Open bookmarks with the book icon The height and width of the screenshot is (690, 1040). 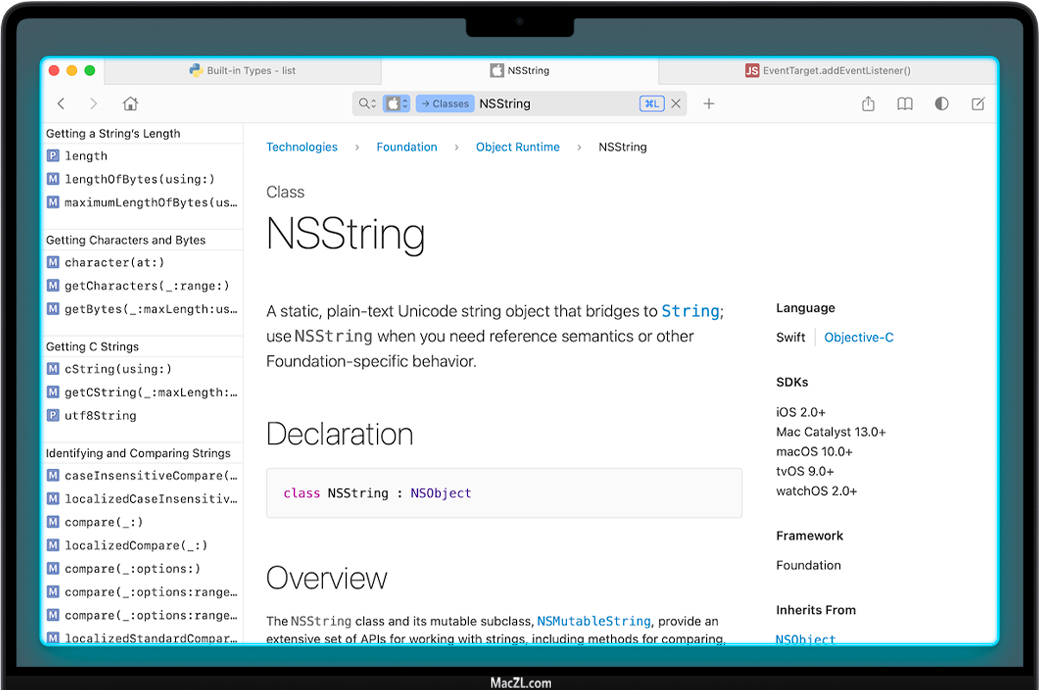[x=905, y=104]
